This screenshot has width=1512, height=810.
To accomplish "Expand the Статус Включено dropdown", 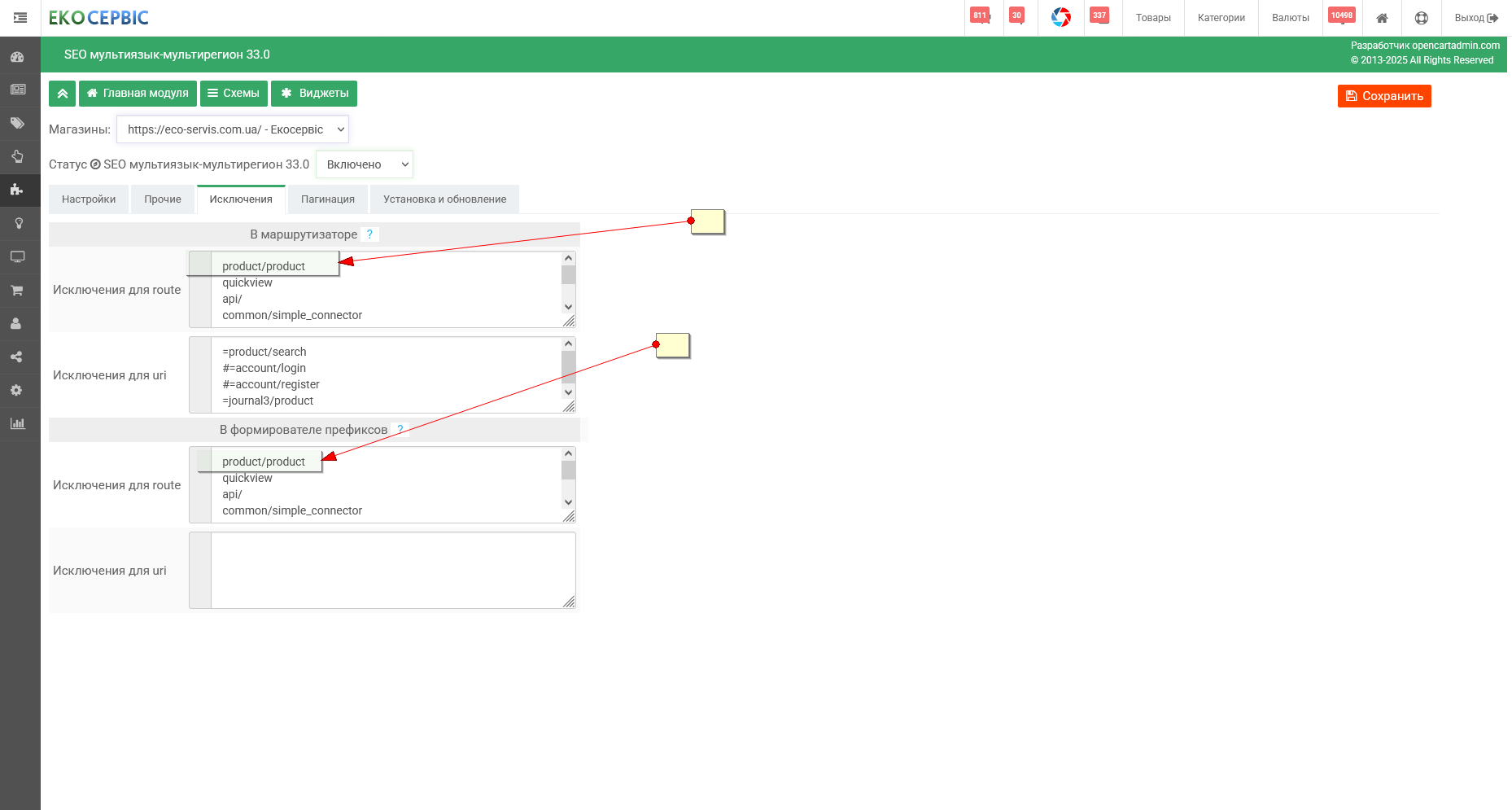I will click(x=365, y=164).
